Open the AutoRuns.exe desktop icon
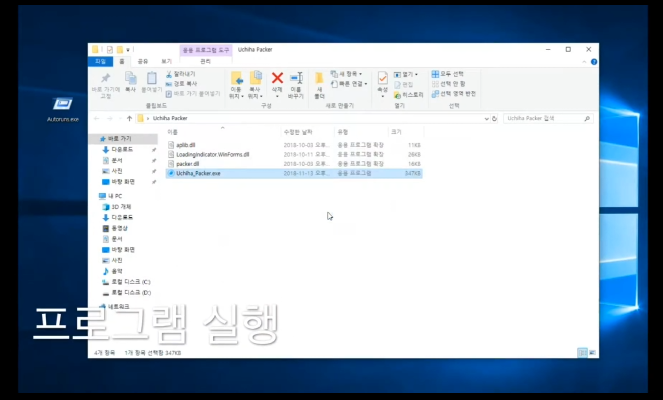Screen dimensions: 663x400 click(x=62, y=106)
